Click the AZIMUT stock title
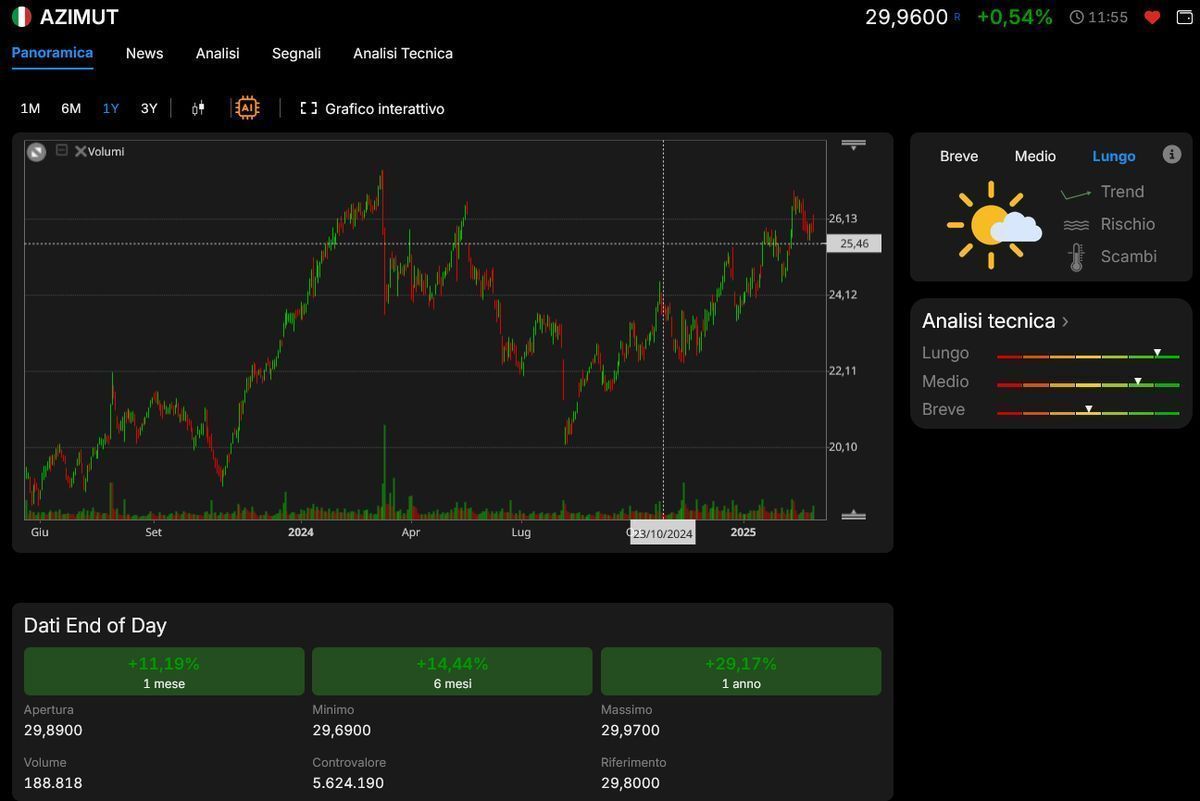 click(x=79, y=17)
